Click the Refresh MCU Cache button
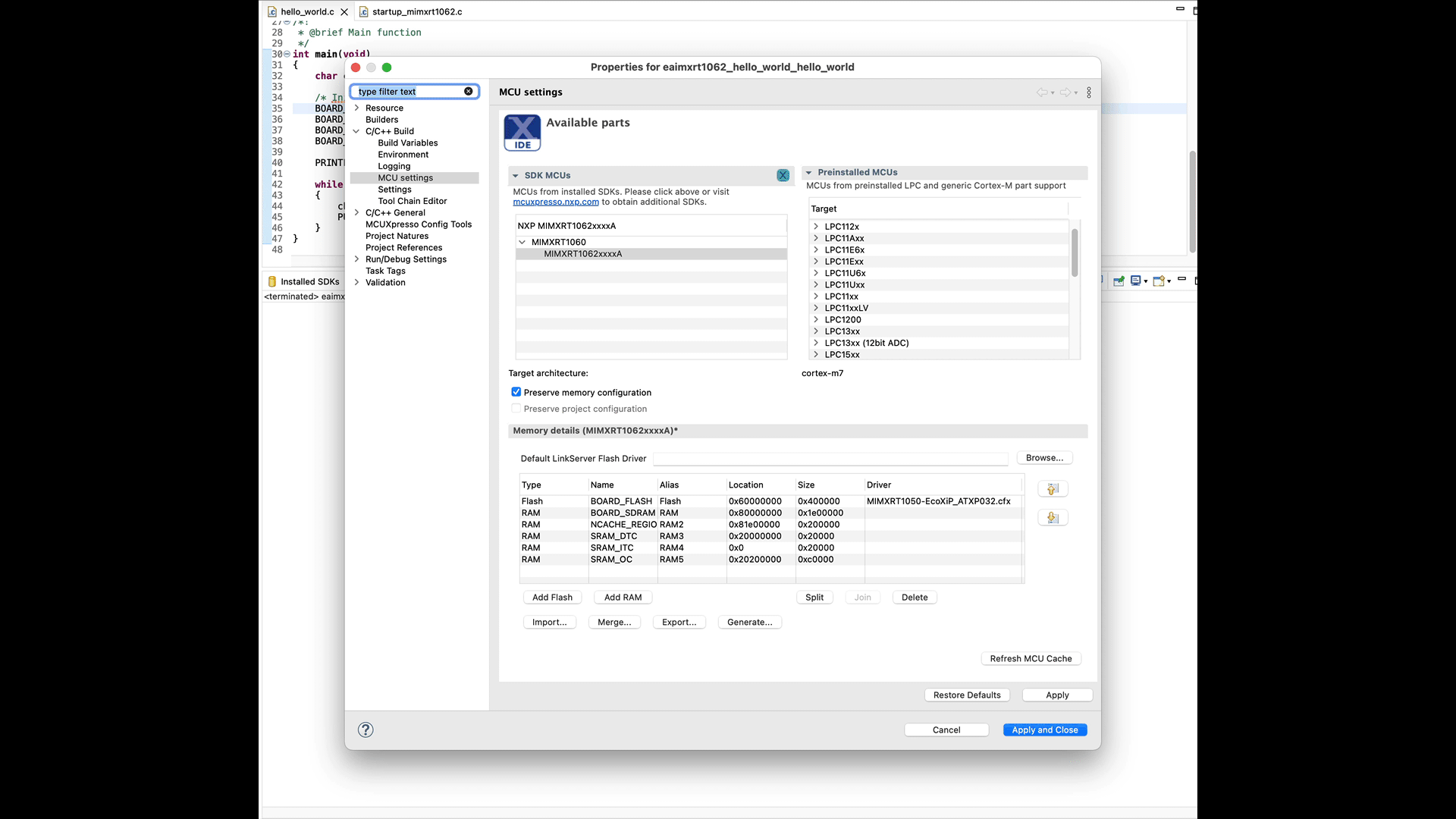Viewport: 1456px width, 819px height. tap(1031, 658)
